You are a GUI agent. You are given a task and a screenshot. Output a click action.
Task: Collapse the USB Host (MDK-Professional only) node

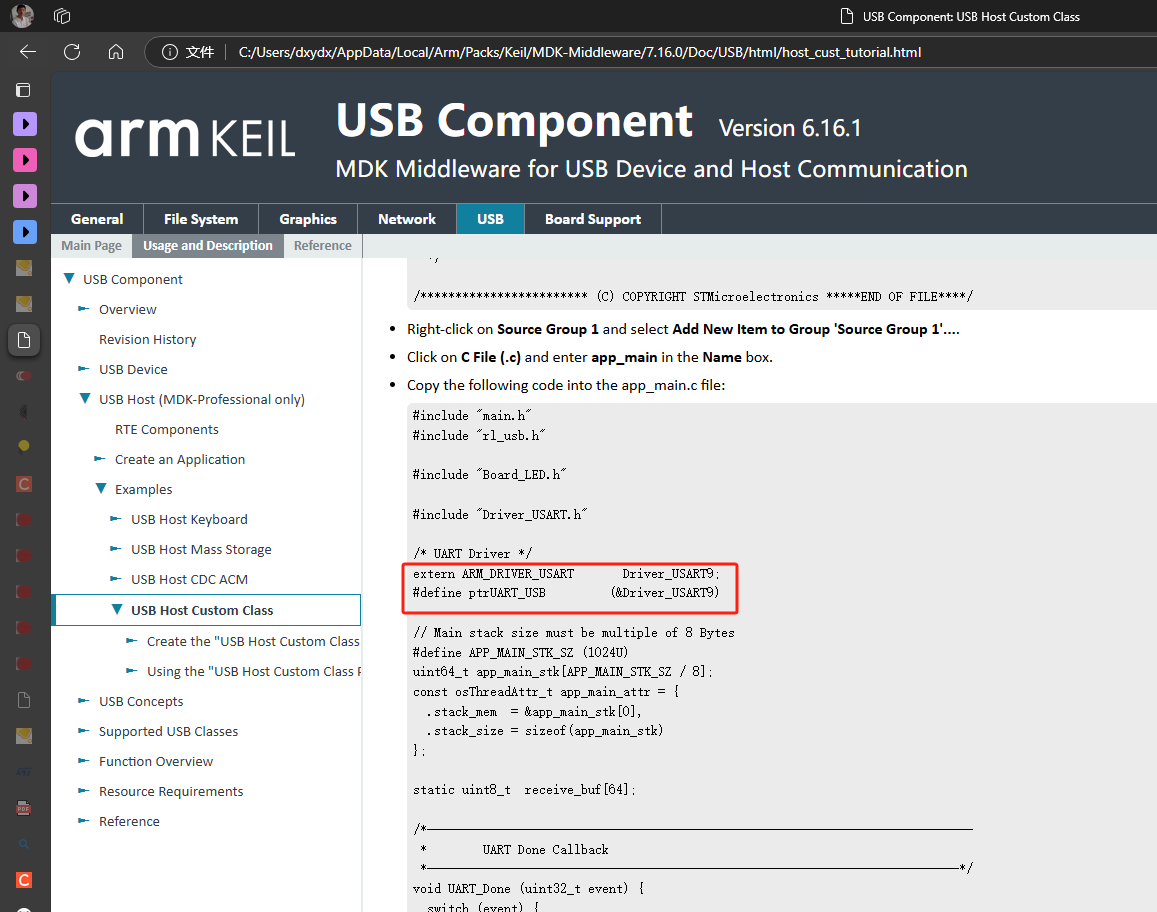85,398
